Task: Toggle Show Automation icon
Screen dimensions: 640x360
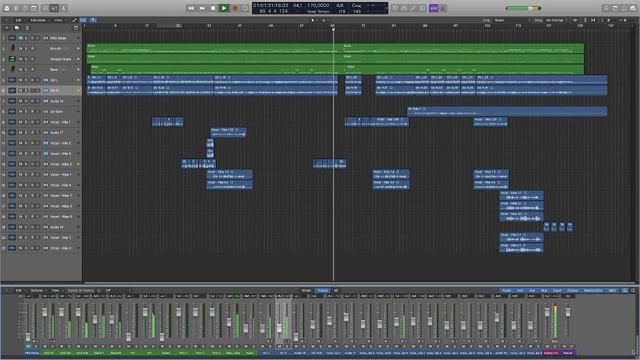Action: 74,20
